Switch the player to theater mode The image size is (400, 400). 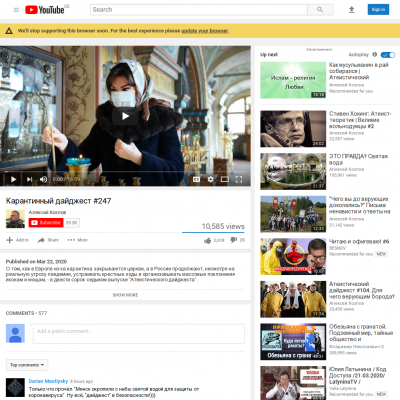click(x=225, y=179)
